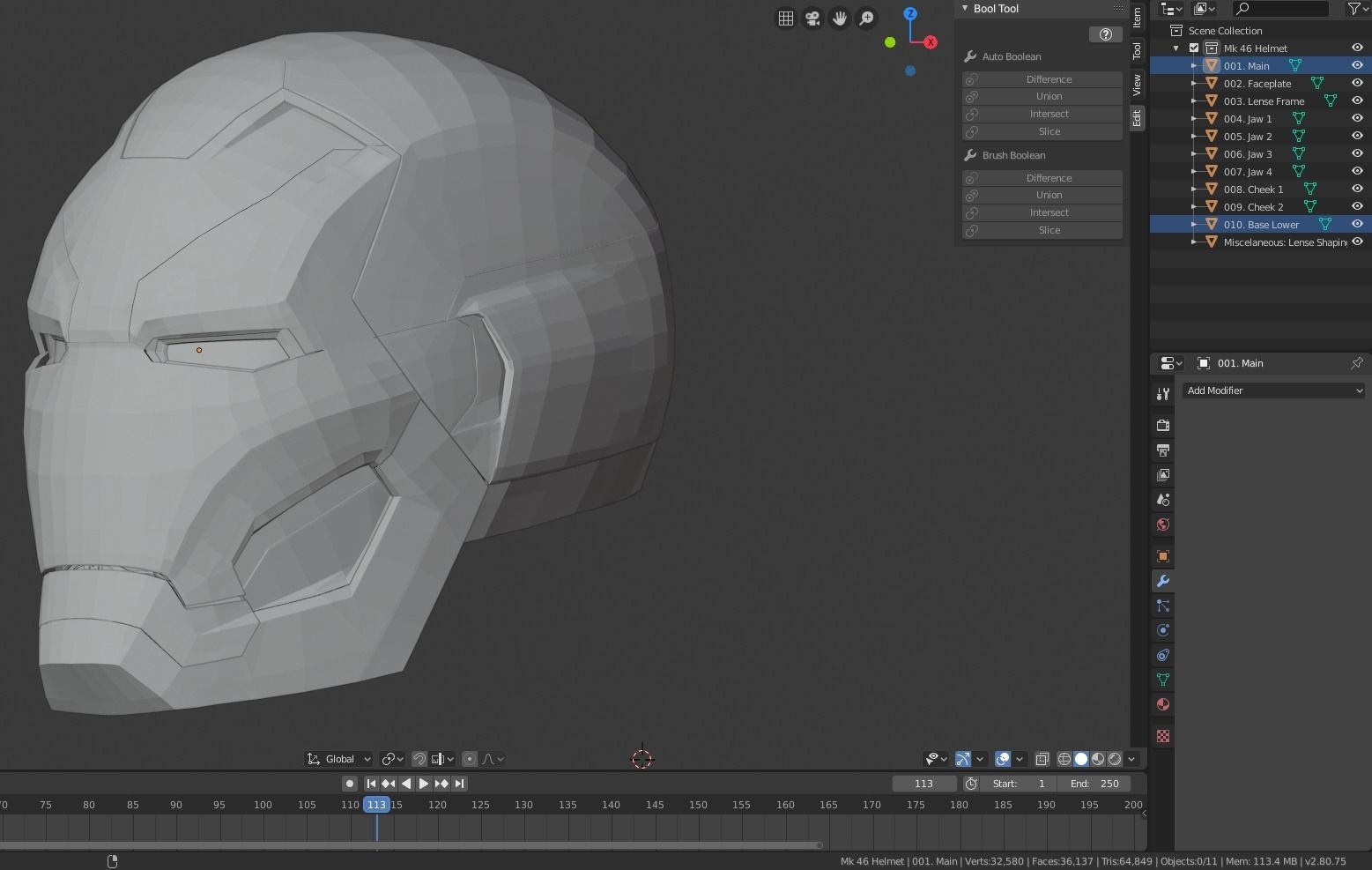Hide the 004. Jaw 1 object
Screen dimensions: 1372x870
tap(1357, 118)
